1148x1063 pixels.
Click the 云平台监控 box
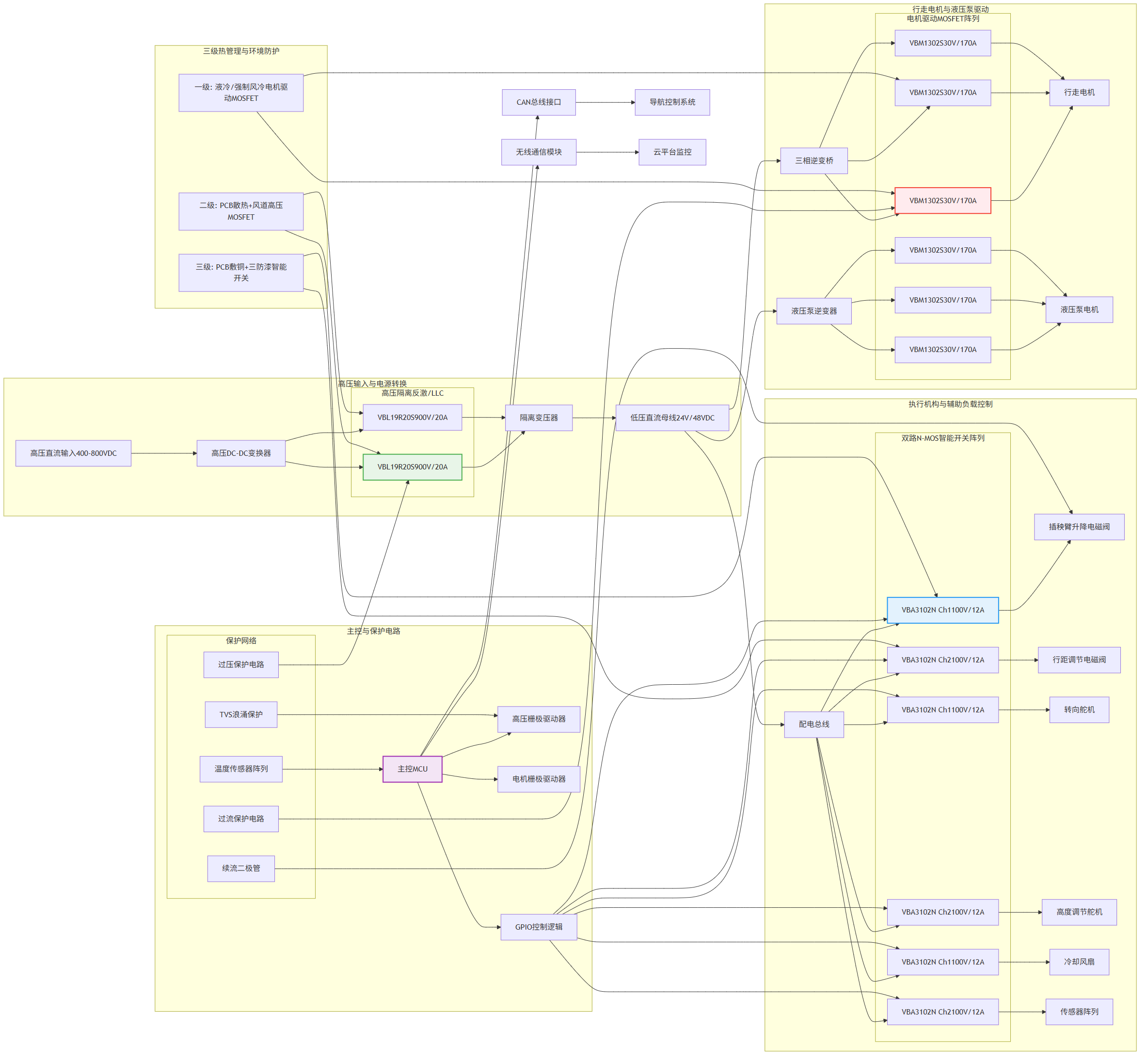(x=672, y=152)
